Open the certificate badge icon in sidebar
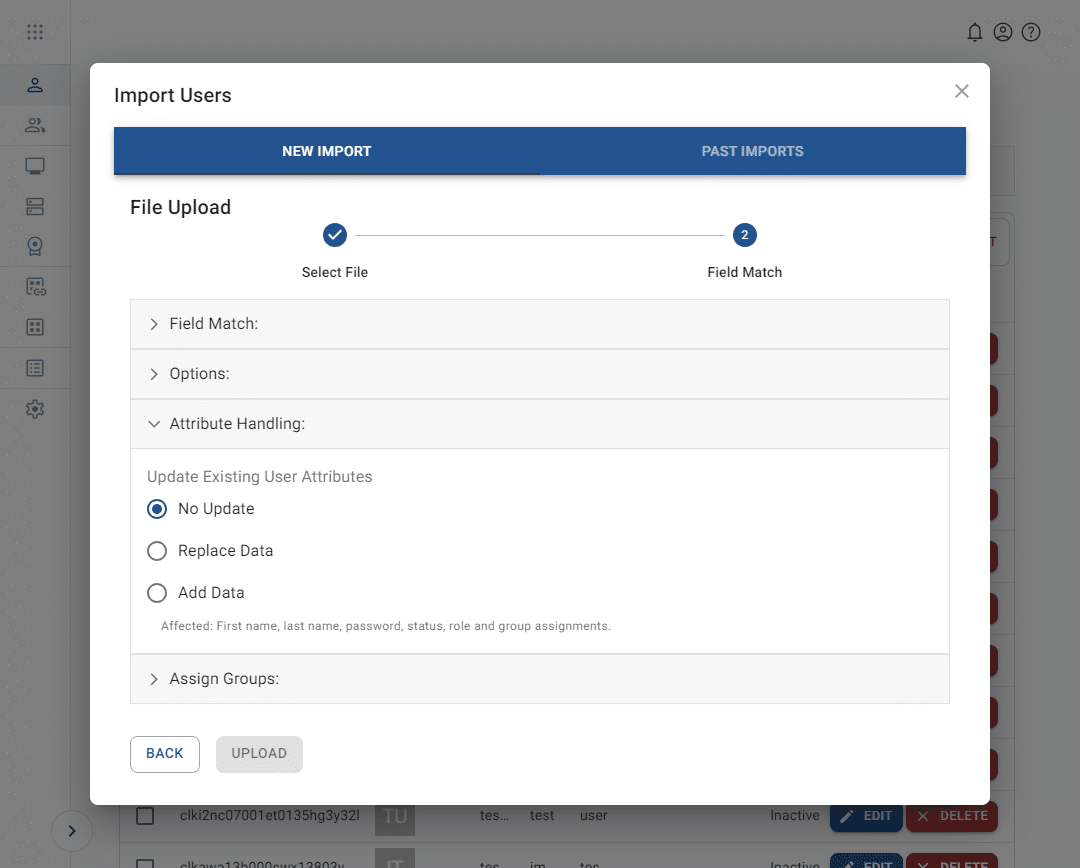Viewport: 1080px width, 868px height. (35, 245)
